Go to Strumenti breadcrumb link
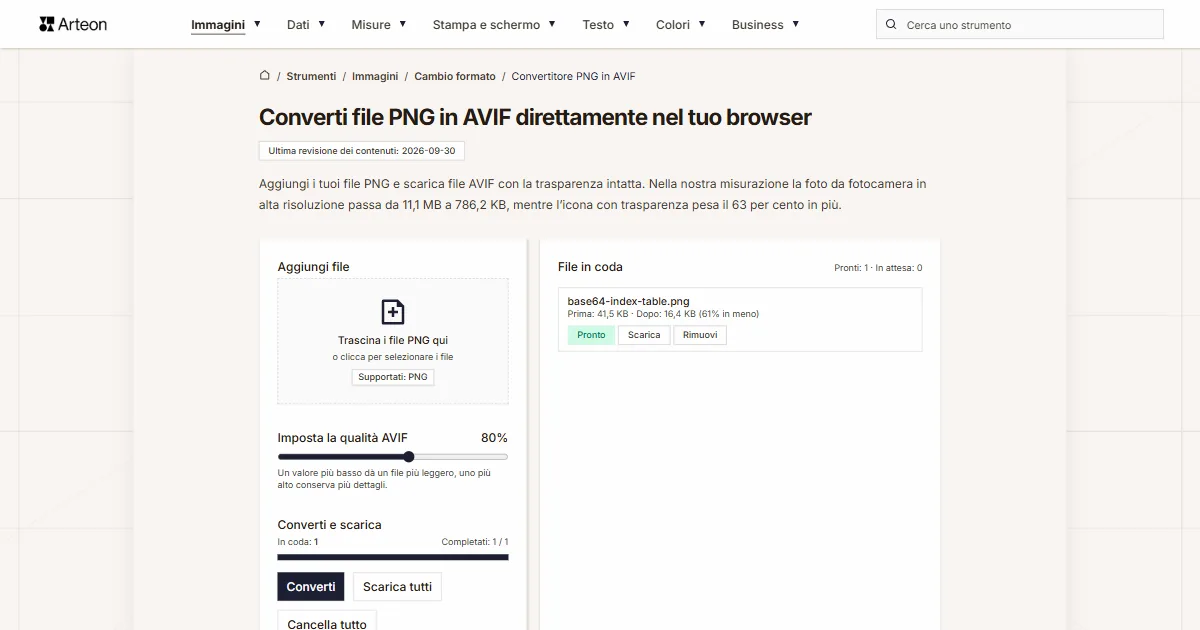Screen dimensions: 1200x630 (311, 76)
